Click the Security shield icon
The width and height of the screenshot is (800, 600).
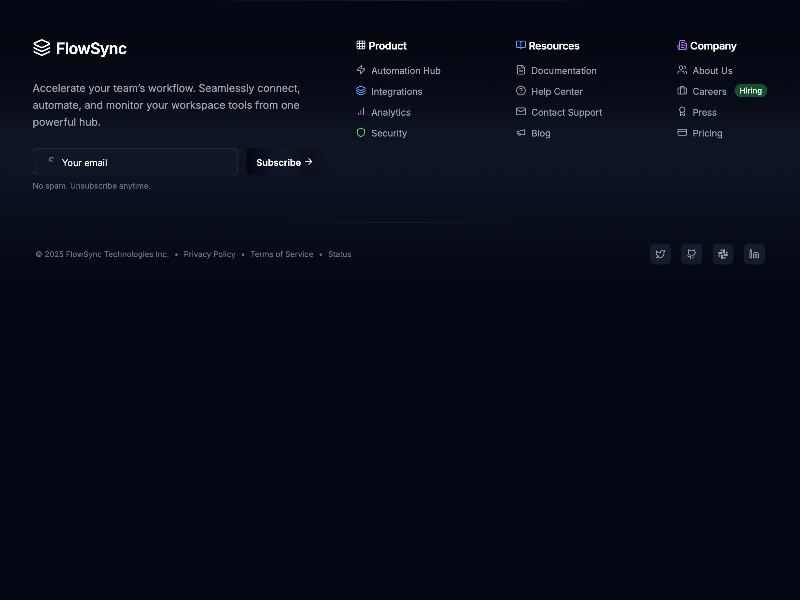pyautogui.click(x=361, y=133)
